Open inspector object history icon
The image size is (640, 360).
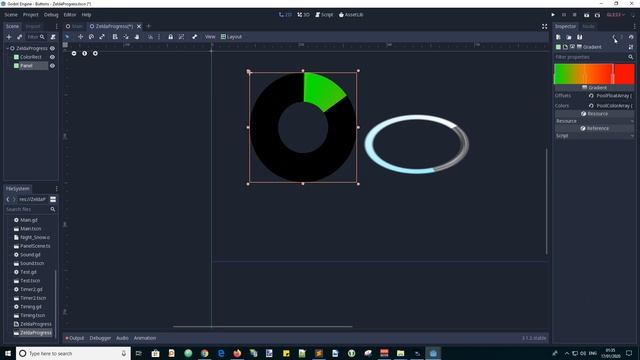(631, 37)
